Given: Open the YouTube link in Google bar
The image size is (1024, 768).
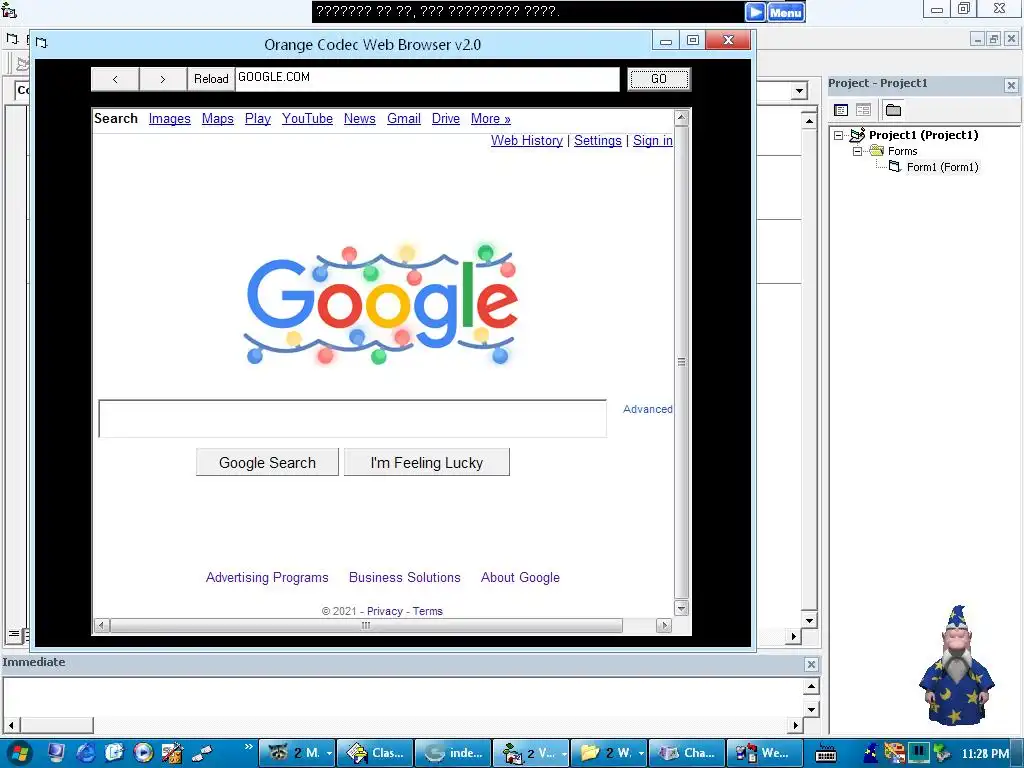Looking at the screenshot, I should click(x=307, y=118).
